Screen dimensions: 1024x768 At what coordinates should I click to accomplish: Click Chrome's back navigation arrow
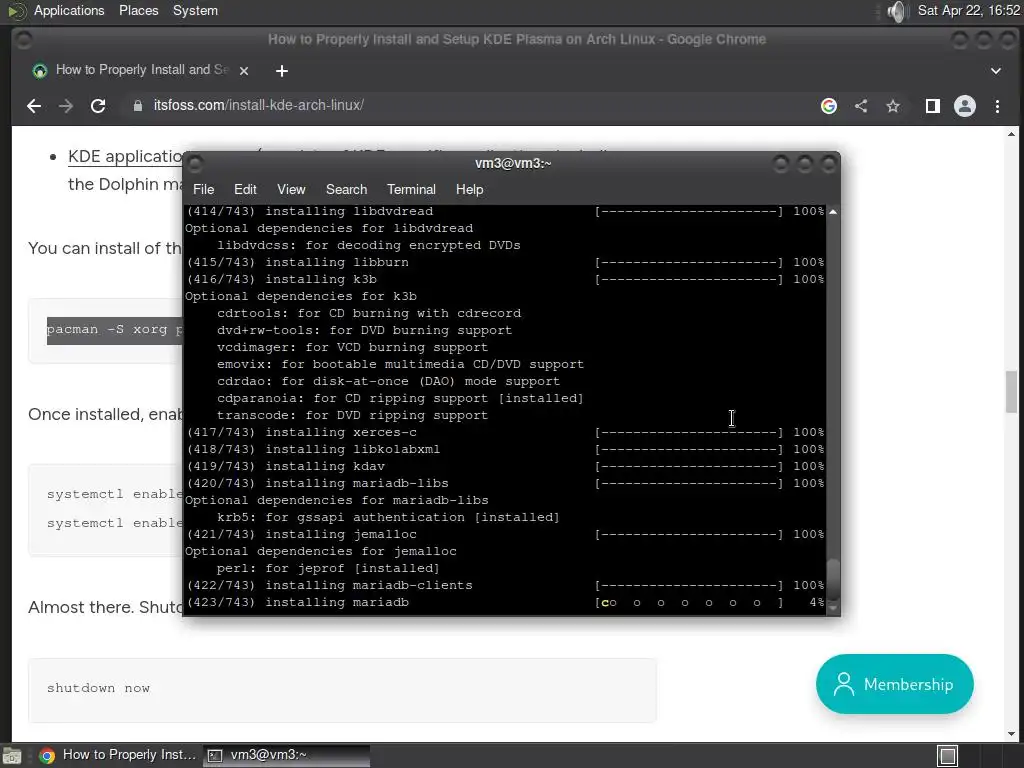click(34, 106)
